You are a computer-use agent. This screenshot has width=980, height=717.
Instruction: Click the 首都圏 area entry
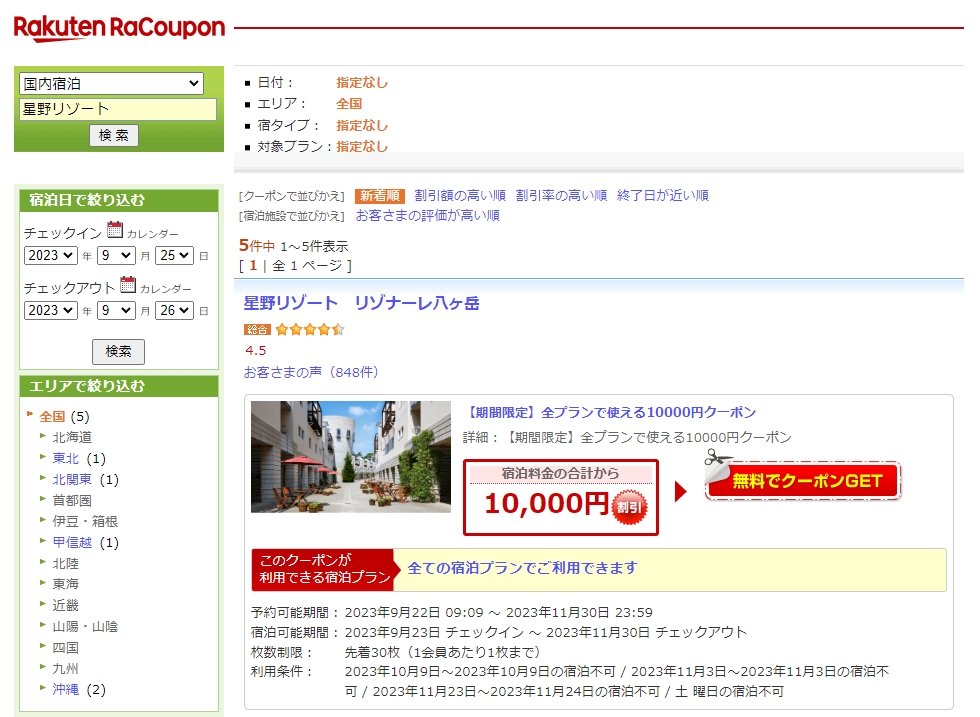click(x=72, y=500)
